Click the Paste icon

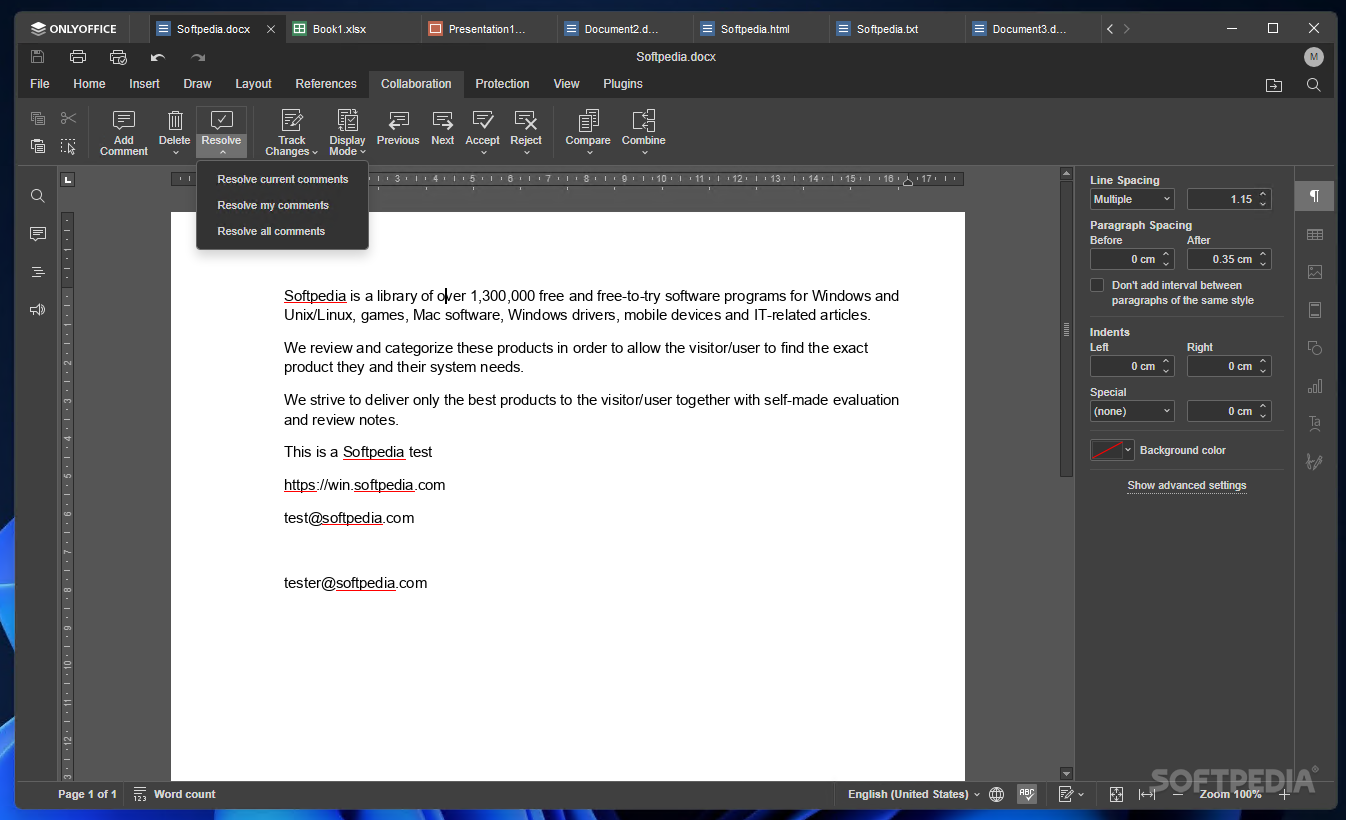coord(38,146)
